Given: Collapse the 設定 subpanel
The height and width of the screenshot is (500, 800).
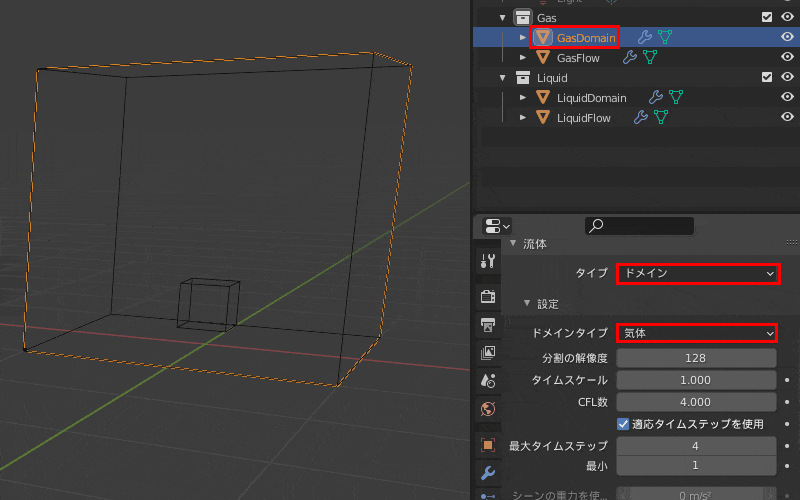Looking at the screenshot, I should [x=527, y=304].
